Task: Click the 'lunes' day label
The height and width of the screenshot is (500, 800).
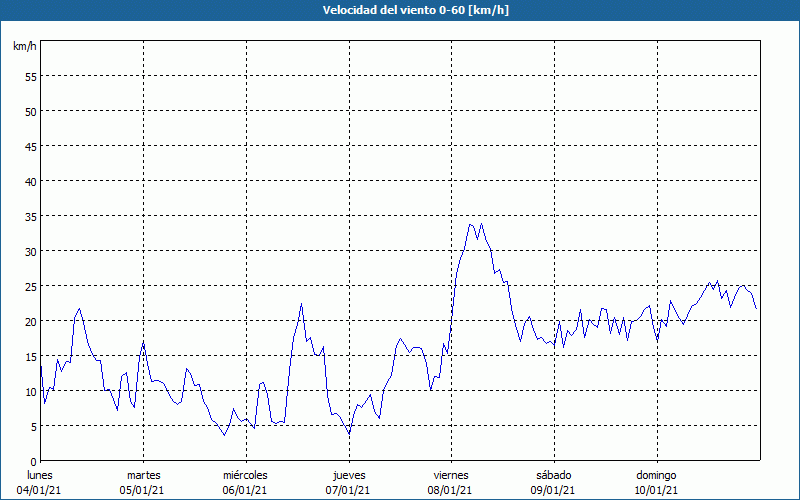Action: (40, 476)
